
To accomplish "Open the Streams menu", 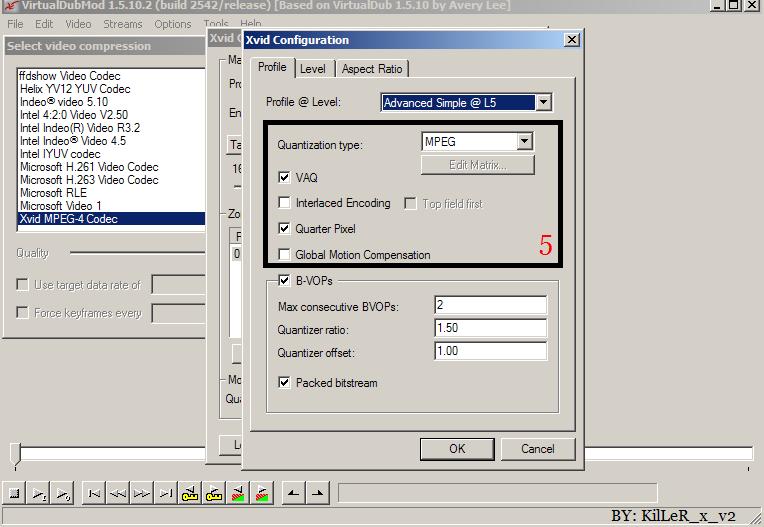I will pos(123,24).
